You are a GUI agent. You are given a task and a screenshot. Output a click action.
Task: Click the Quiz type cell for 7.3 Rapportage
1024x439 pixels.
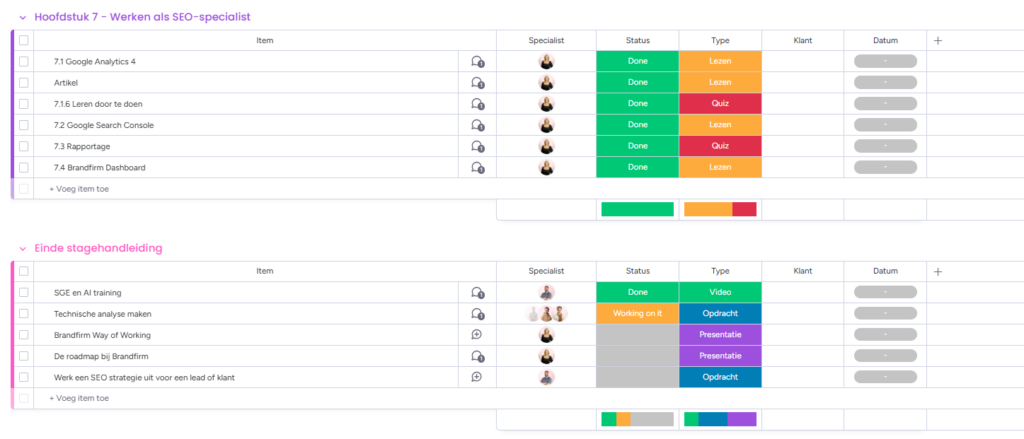(x=720, y=146)
